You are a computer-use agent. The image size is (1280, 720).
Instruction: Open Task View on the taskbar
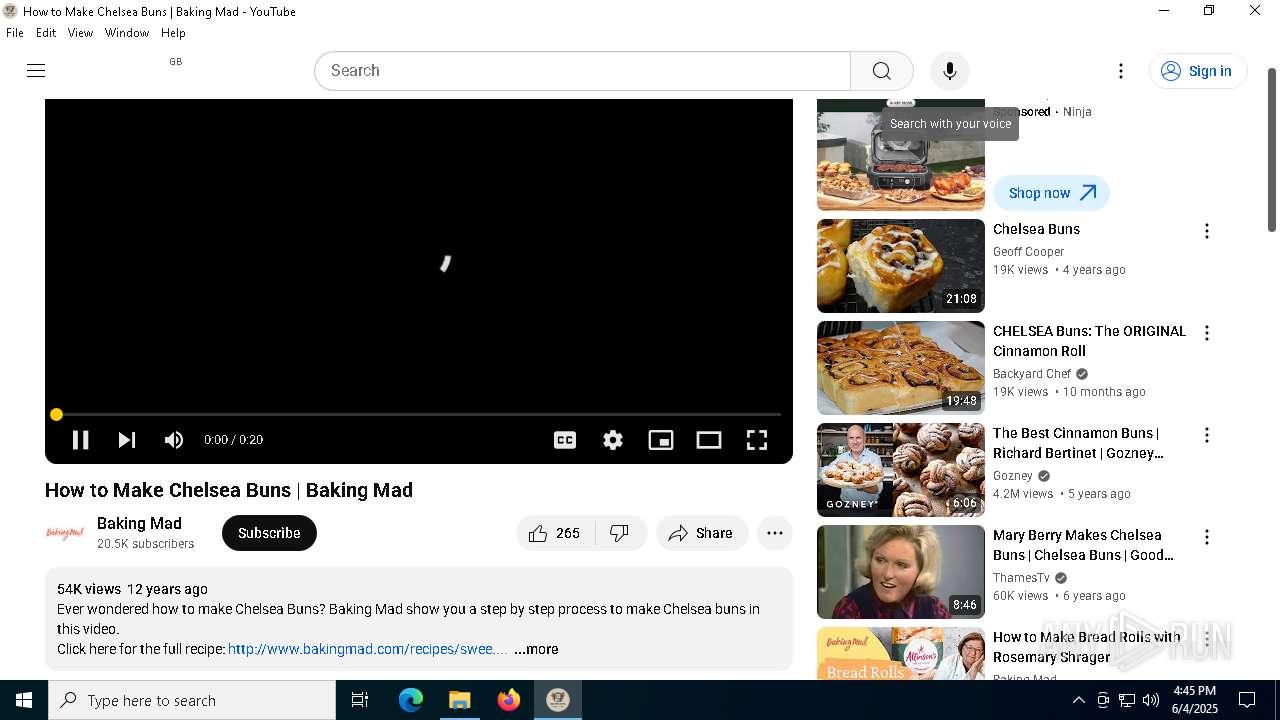click(360, 700)
